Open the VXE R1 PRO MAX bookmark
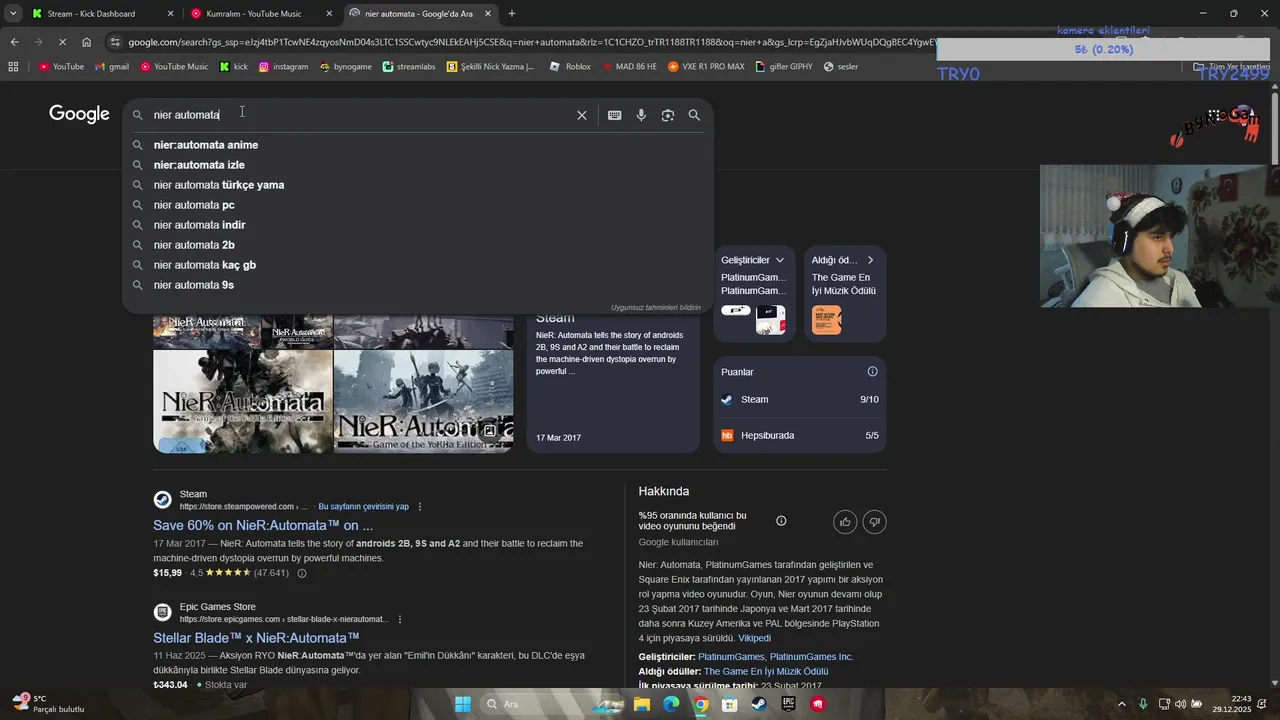This screenshot has height=720, width=1280. pos(706,67)
